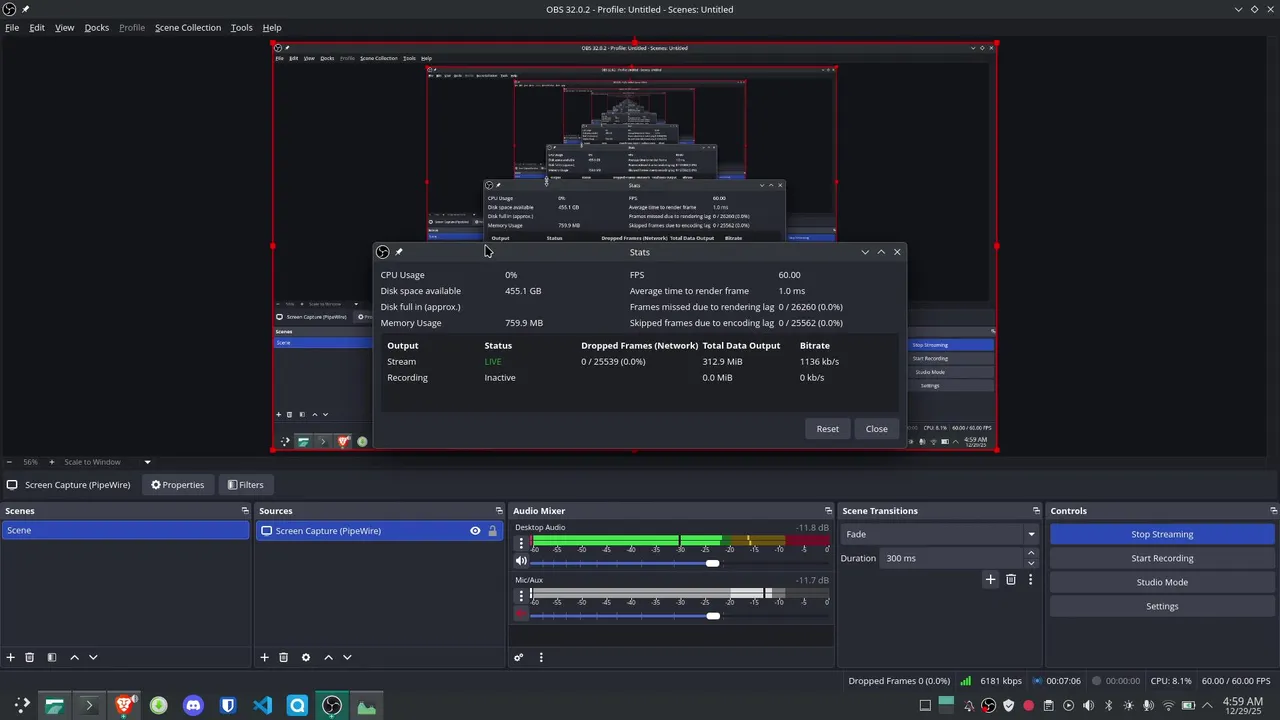The image size is (1280, 720).
Task: Remove selected scene using Scenes trash icon
Action: tap(30, 657)
